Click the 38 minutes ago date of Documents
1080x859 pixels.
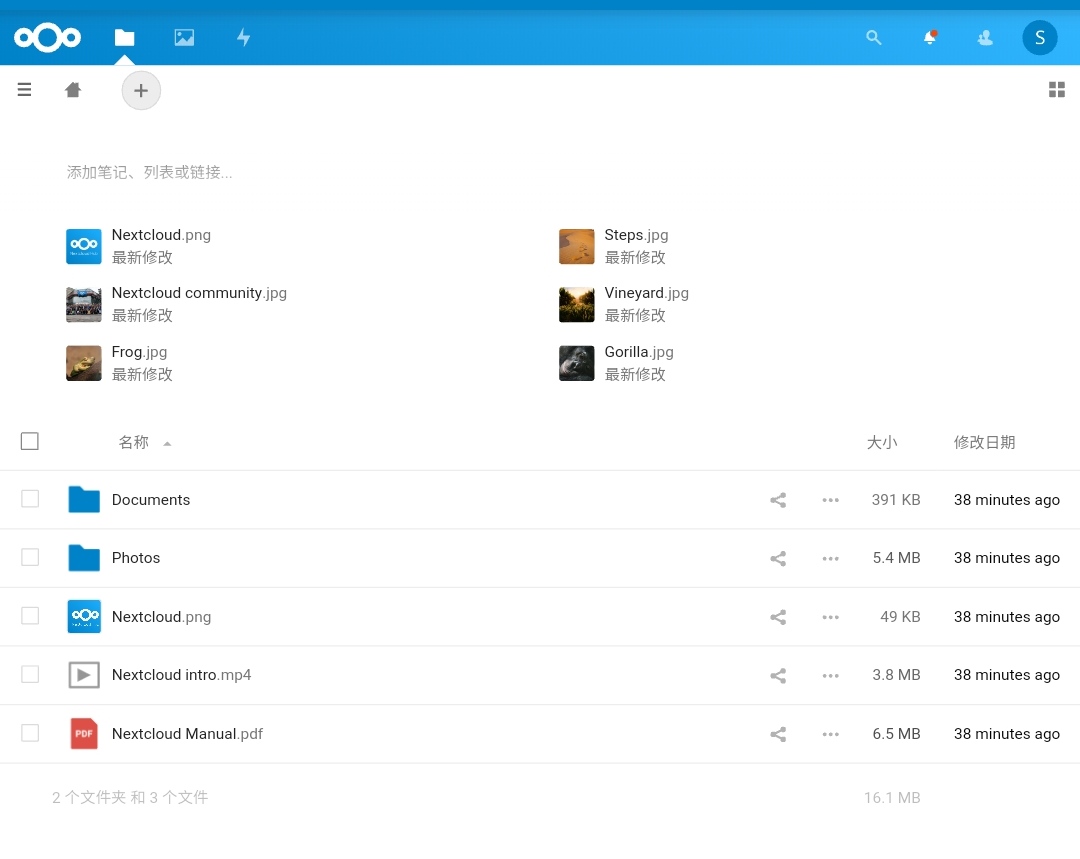[x=1006, y=500]
